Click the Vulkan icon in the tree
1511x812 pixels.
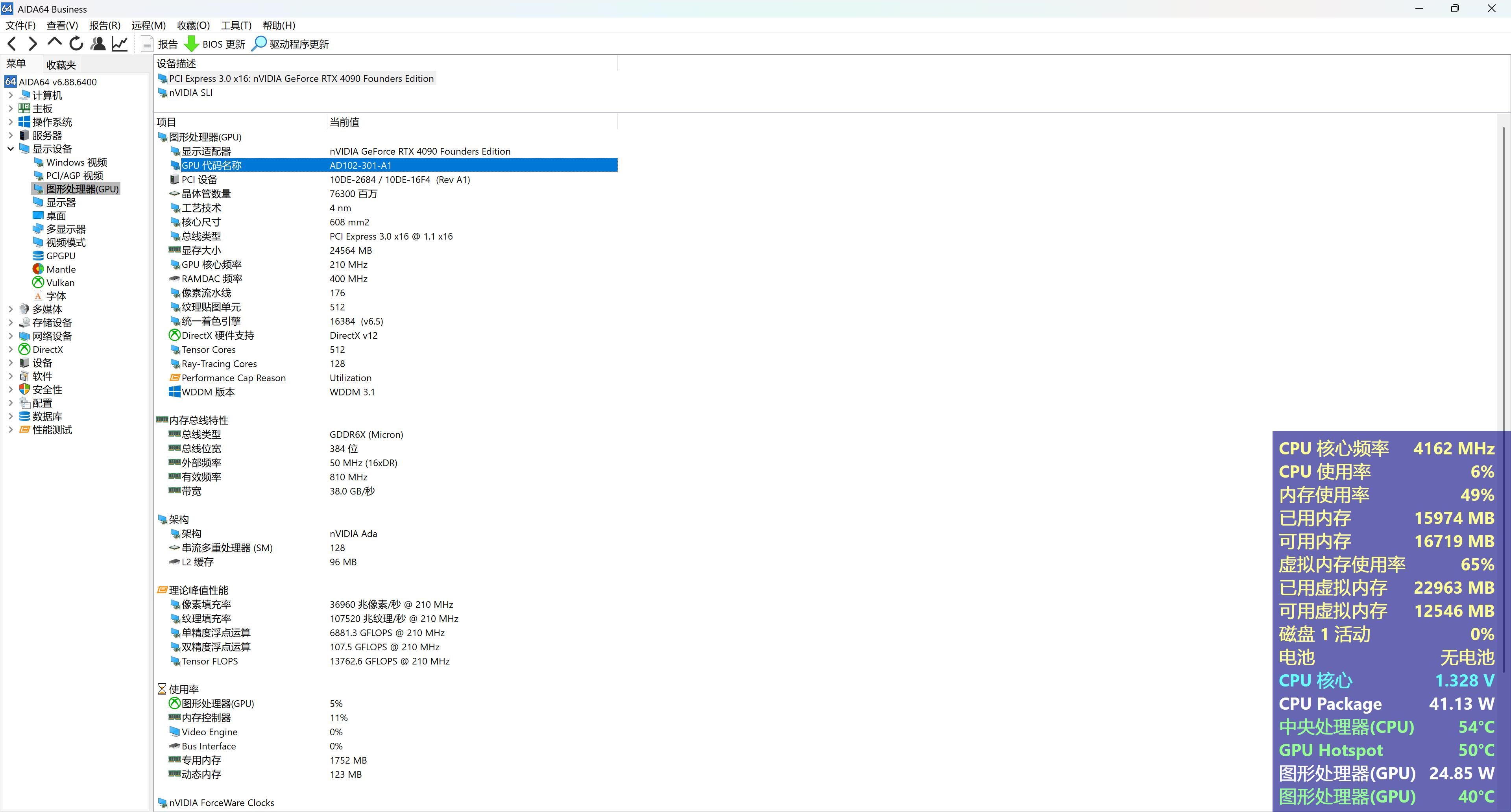(38, 282)
